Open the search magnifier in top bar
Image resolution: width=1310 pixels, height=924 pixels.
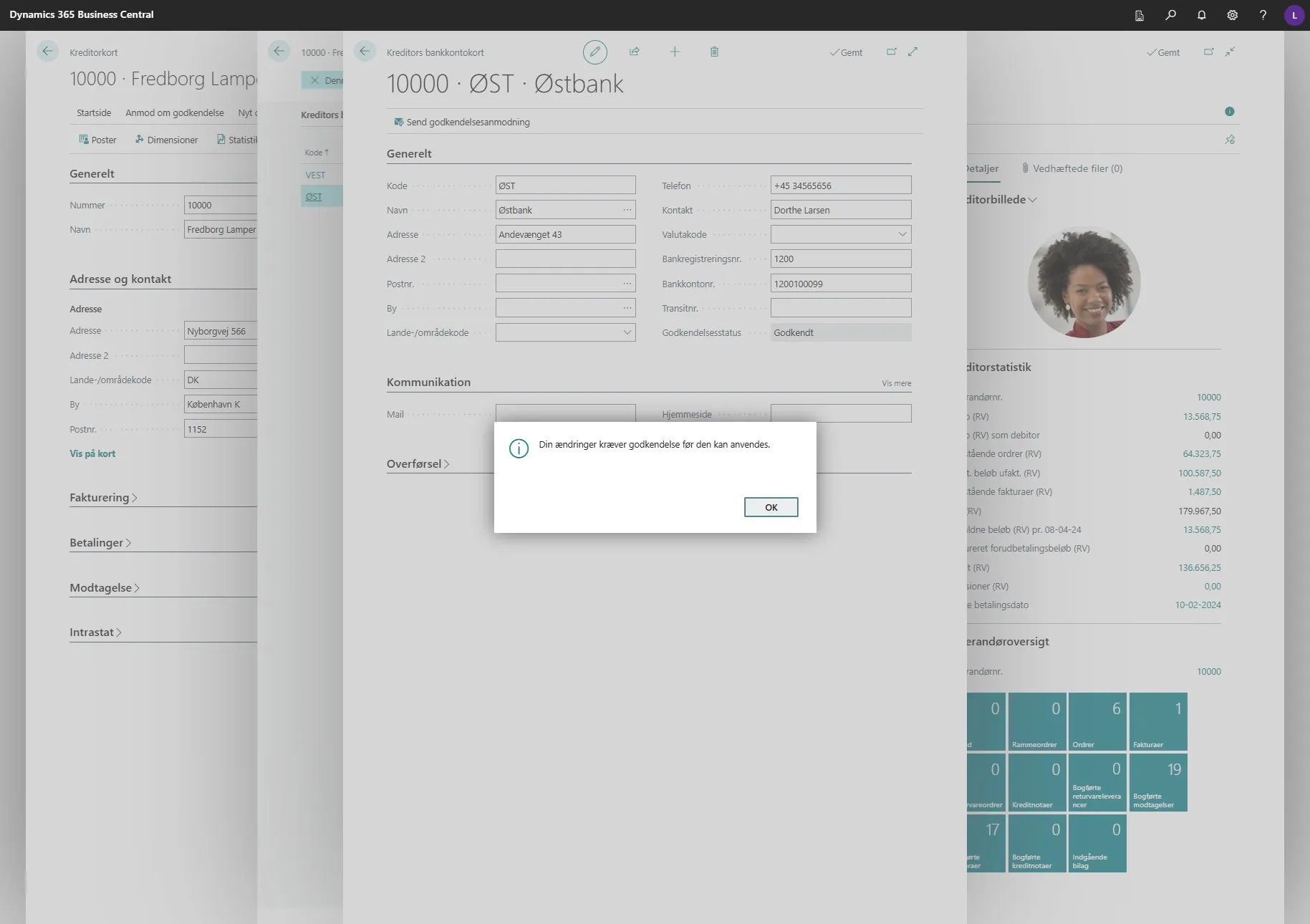click(1170, 15)
